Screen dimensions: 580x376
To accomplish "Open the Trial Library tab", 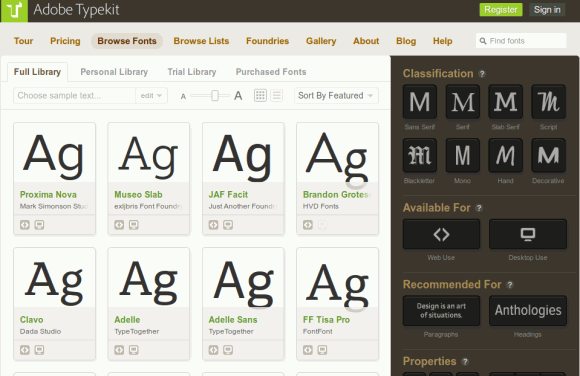I will coord(192,72).
